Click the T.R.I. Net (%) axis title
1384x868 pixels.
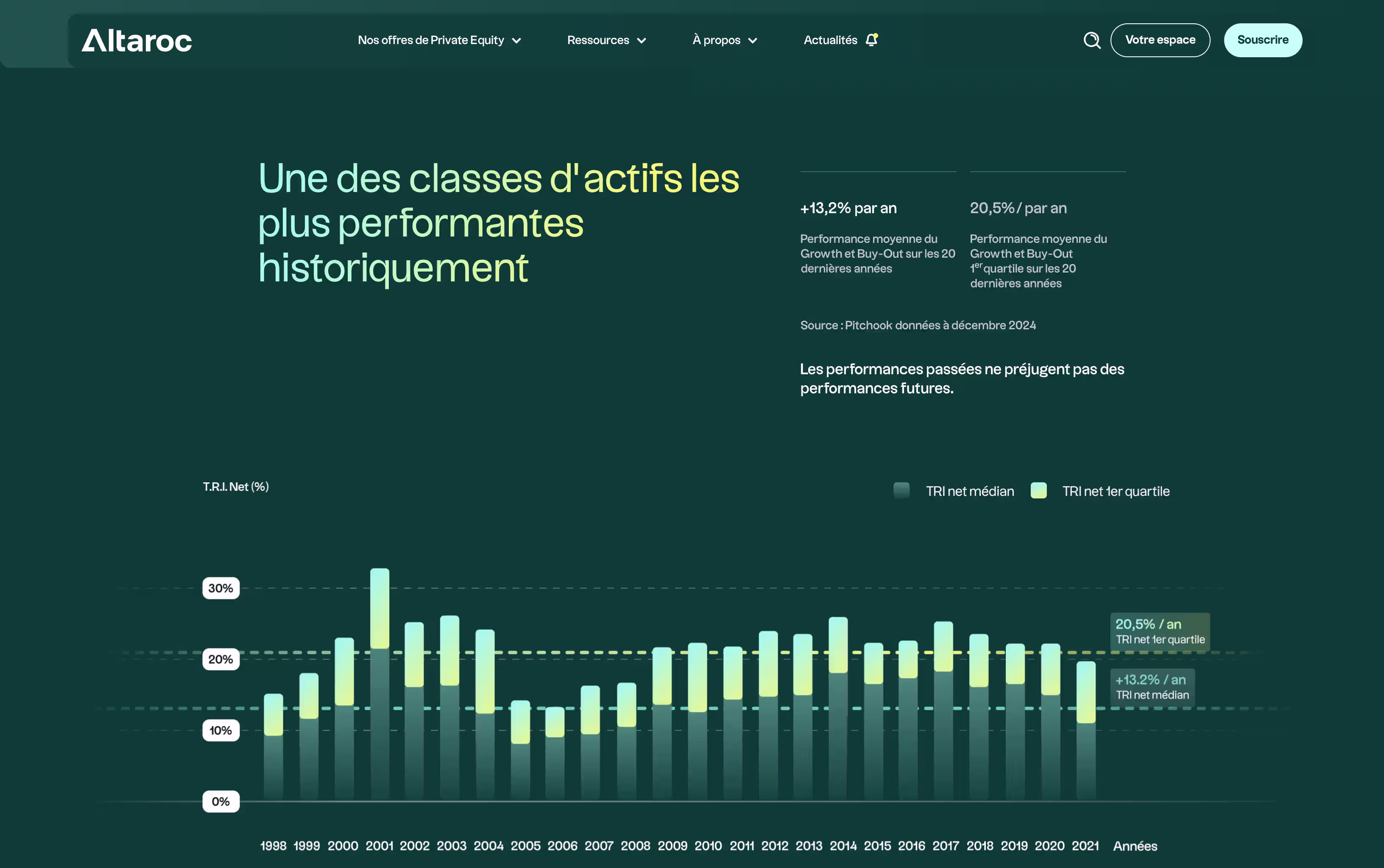point(235,487)
